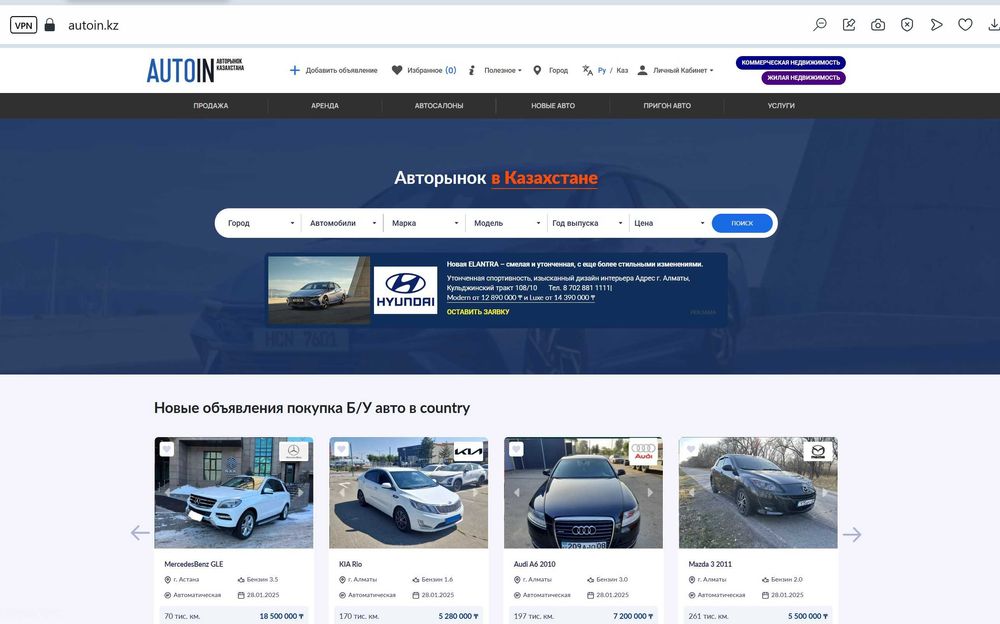Click the language translate icon
The width and height of the screenshot is (1000, 624).
[x=587, y=70]
